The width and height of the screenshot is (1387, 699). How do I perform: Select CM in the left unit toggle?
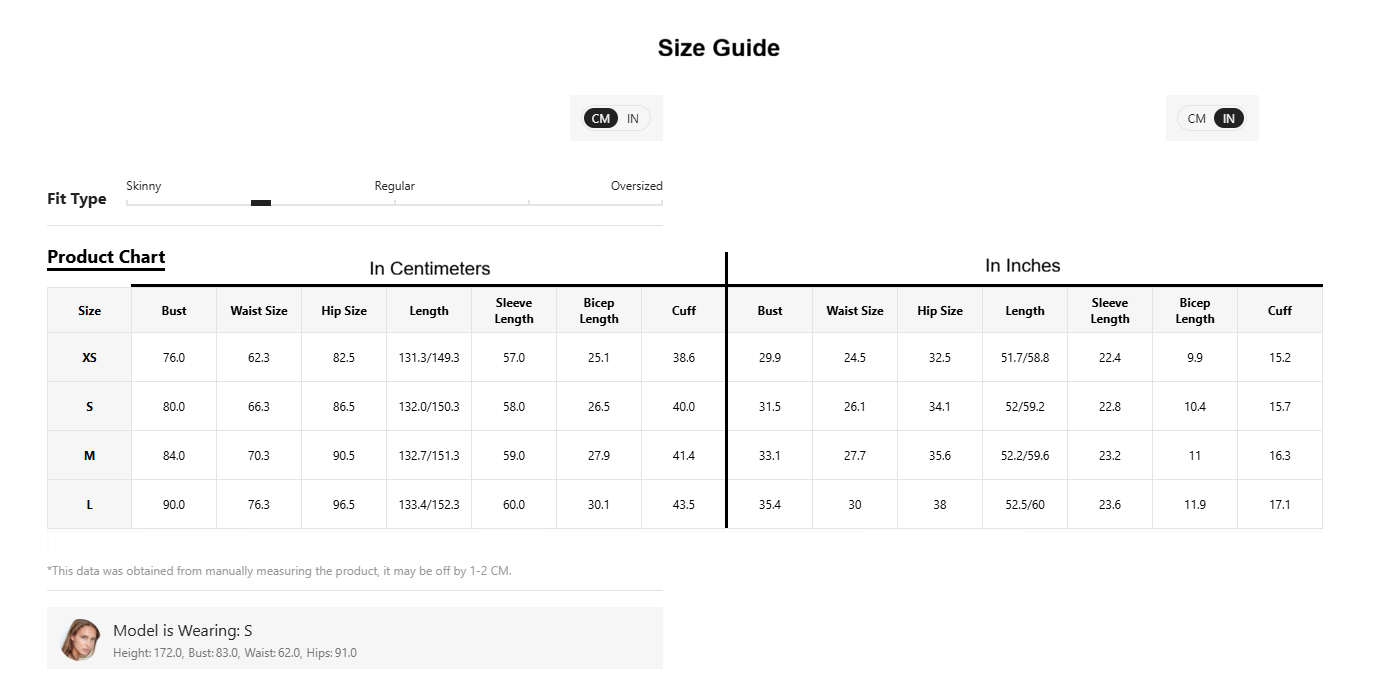coord(600,119)
